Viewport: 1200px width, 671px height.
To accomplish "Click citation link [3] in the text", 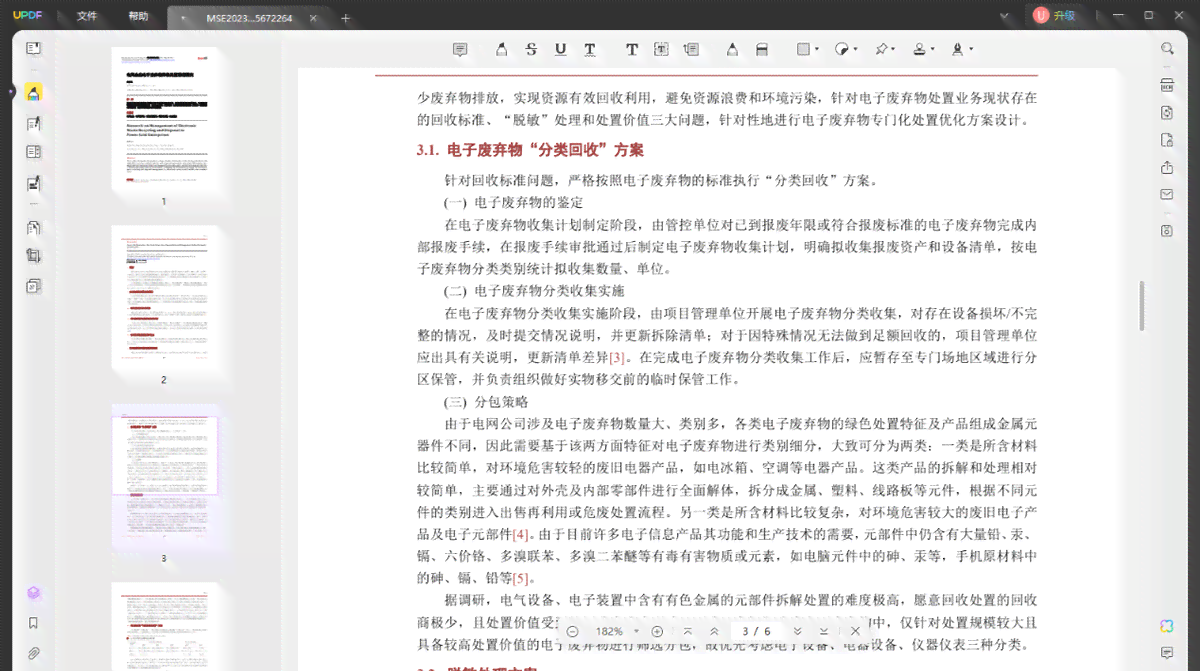I will coord(618,357).
